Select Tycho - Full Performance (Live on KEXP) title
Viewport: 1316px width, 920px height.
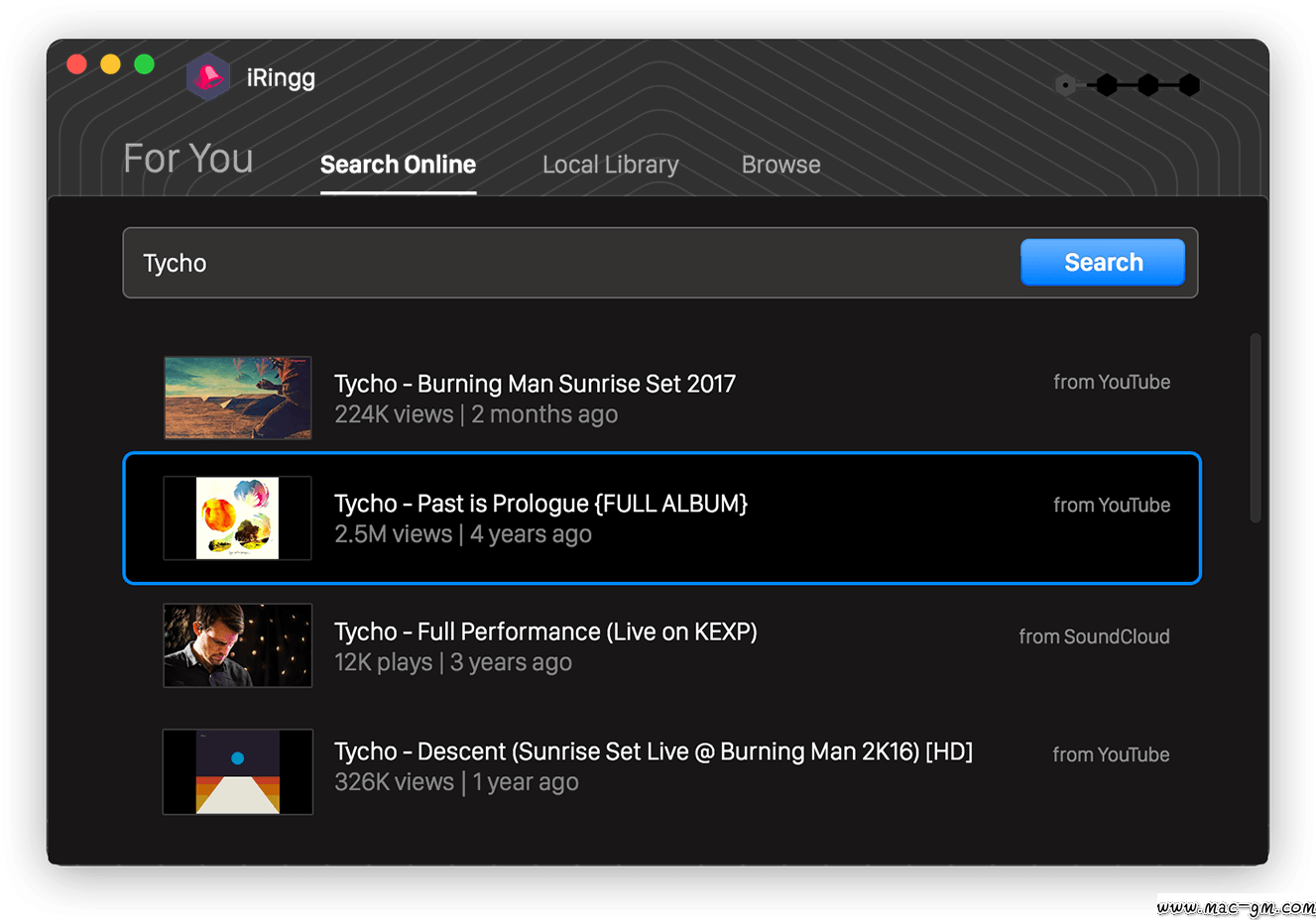(545, 632)
